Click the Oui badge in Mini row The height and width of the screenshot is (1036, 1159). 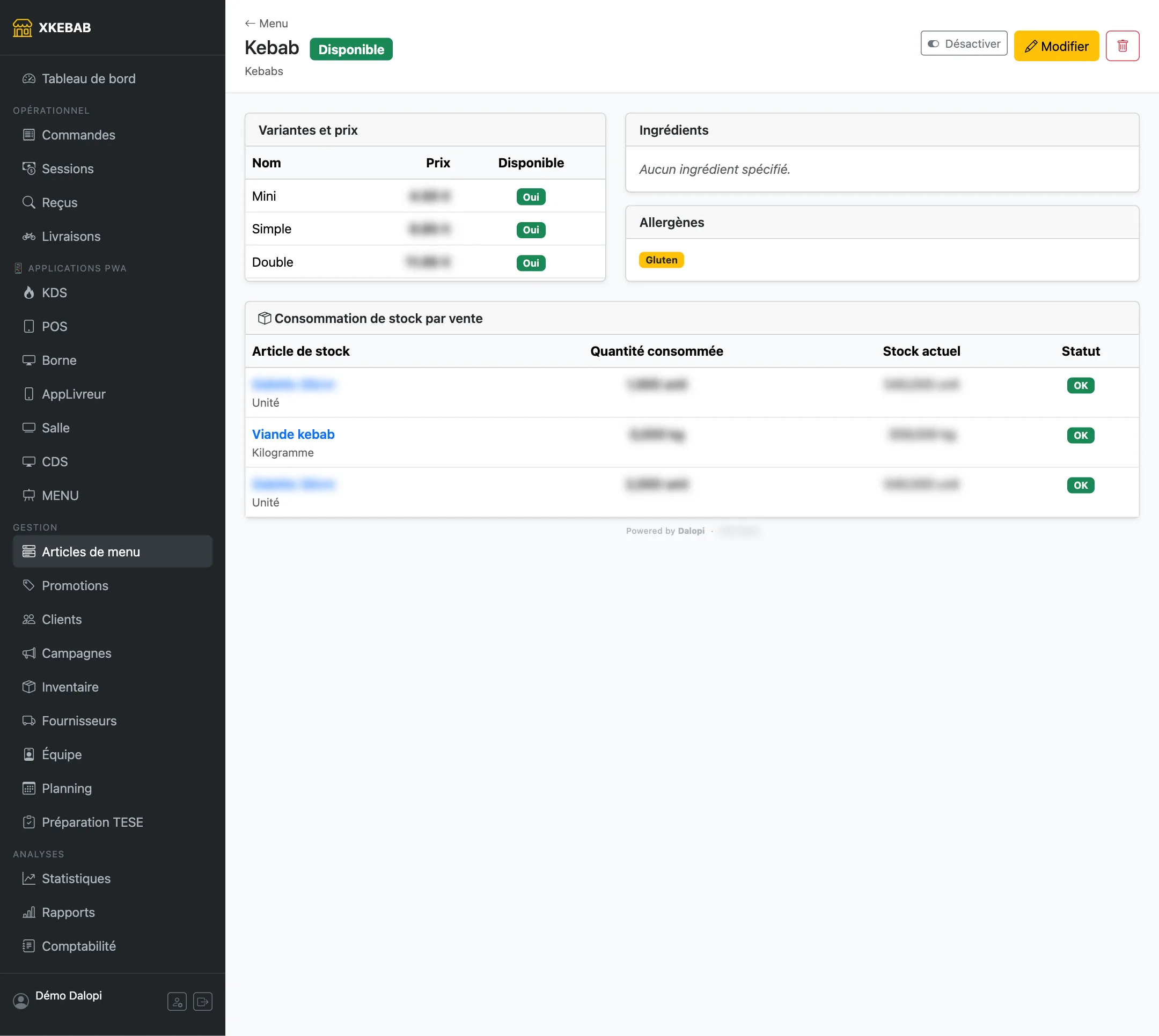point(531,197)
